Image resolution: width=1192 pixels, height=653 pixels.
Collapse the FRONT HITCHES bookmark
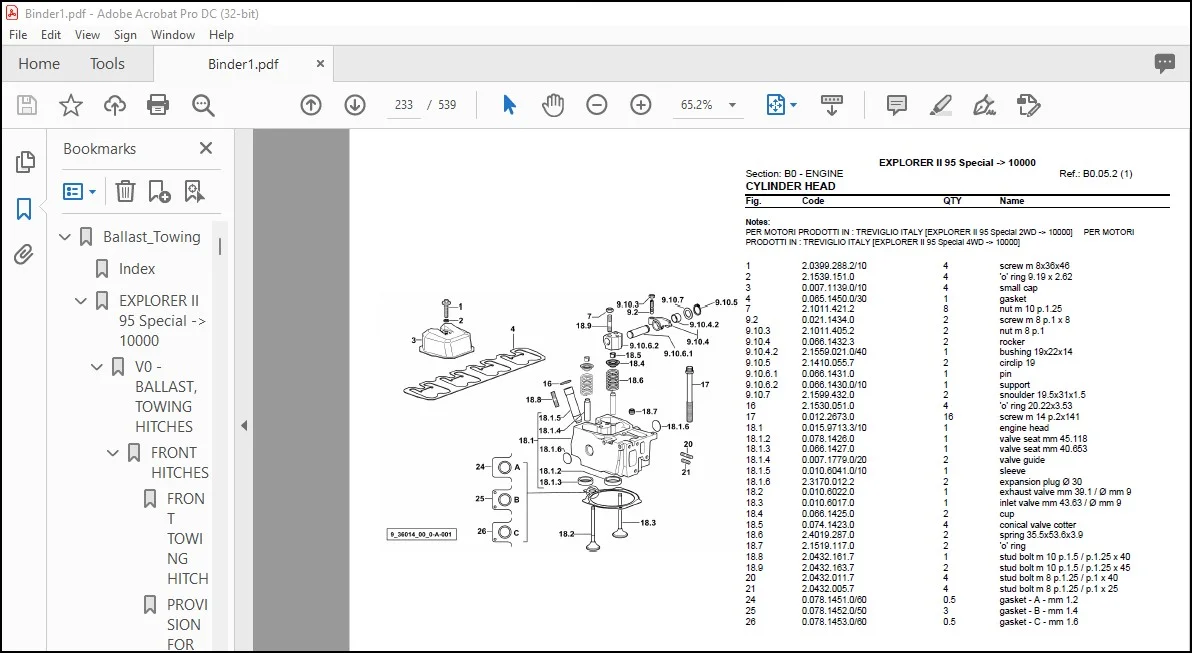pyautogui.click(x=113, y=453)
